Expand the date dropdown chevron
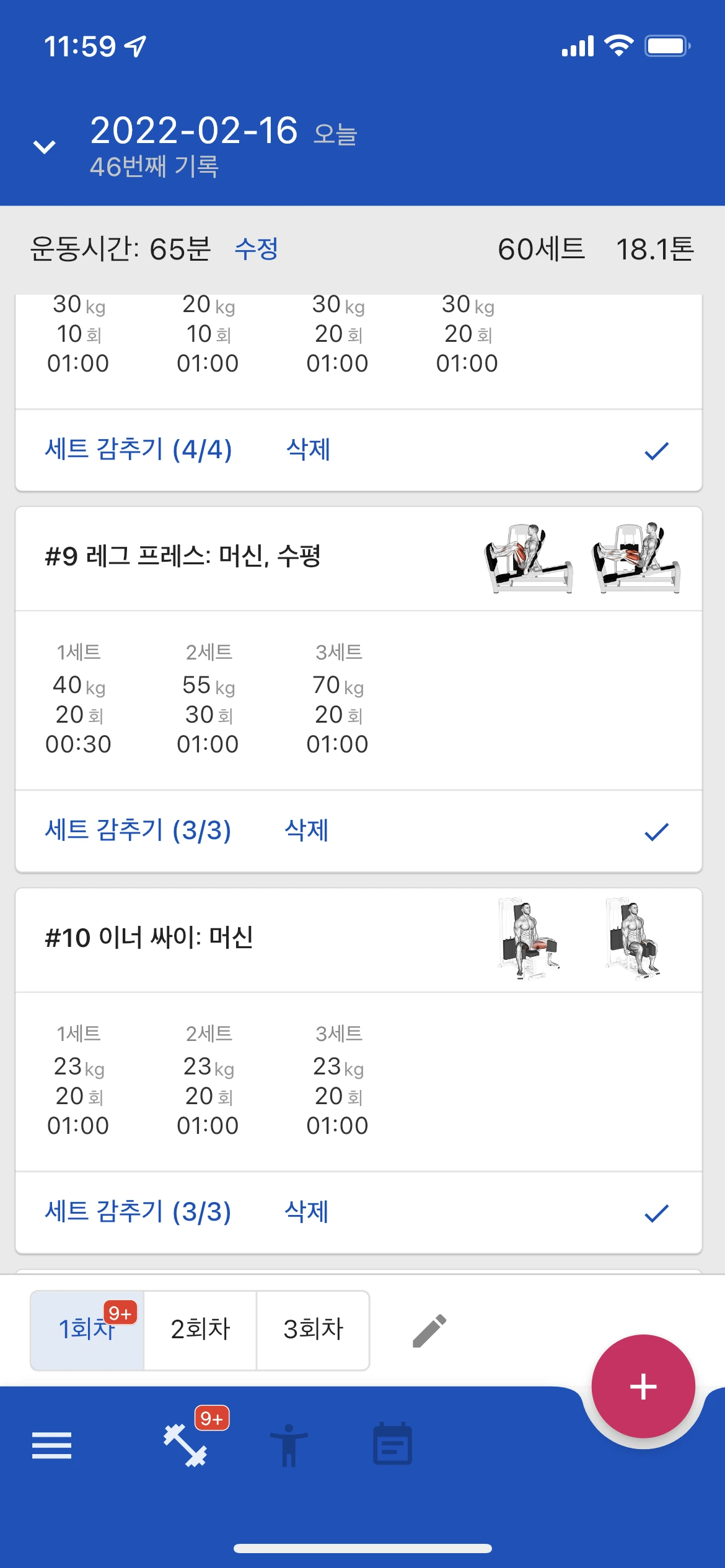This screenshot has height=1568, width=725. click(44, 147)
